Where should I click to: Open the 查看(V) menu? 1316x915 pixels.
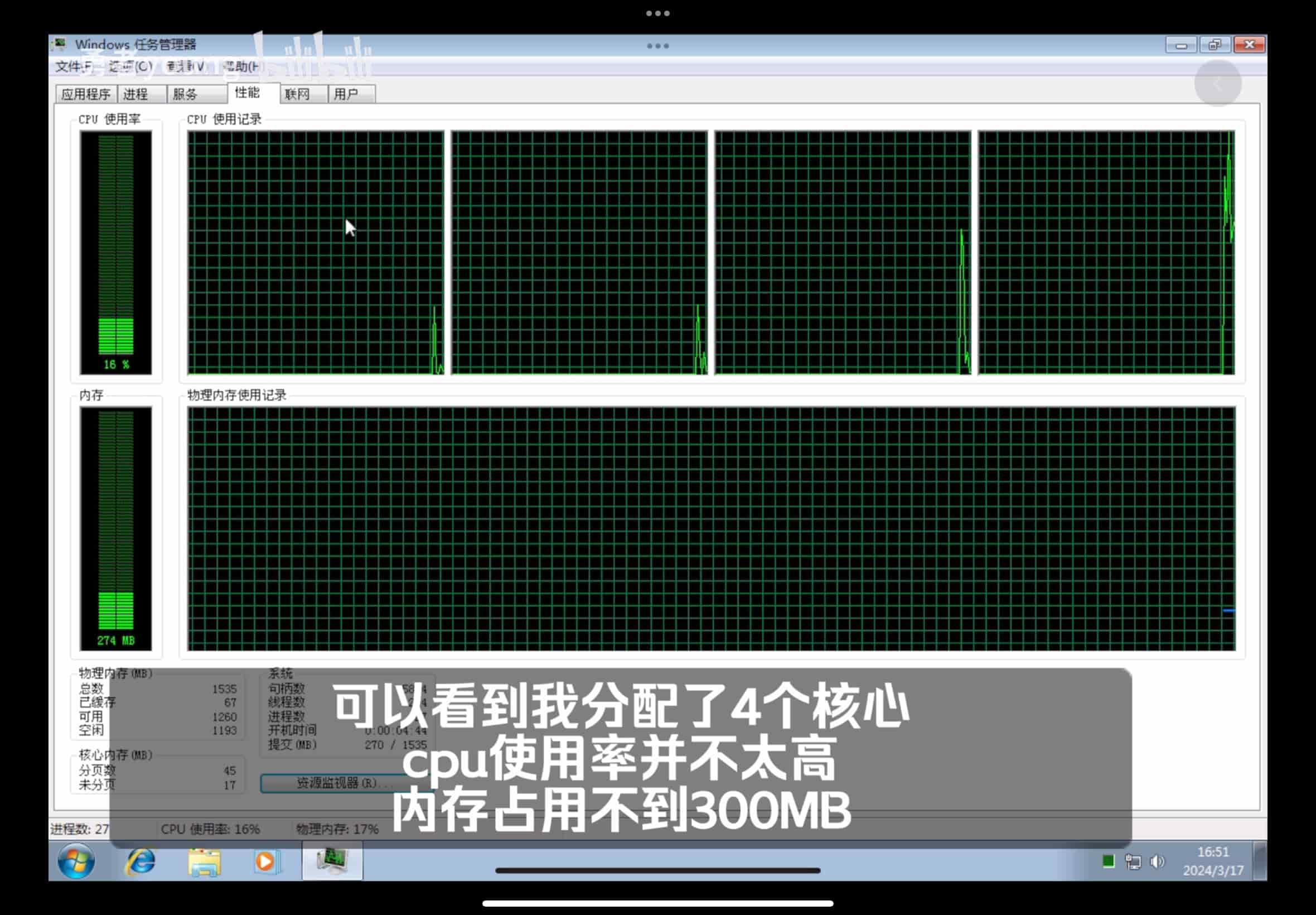tap(185, 66)
